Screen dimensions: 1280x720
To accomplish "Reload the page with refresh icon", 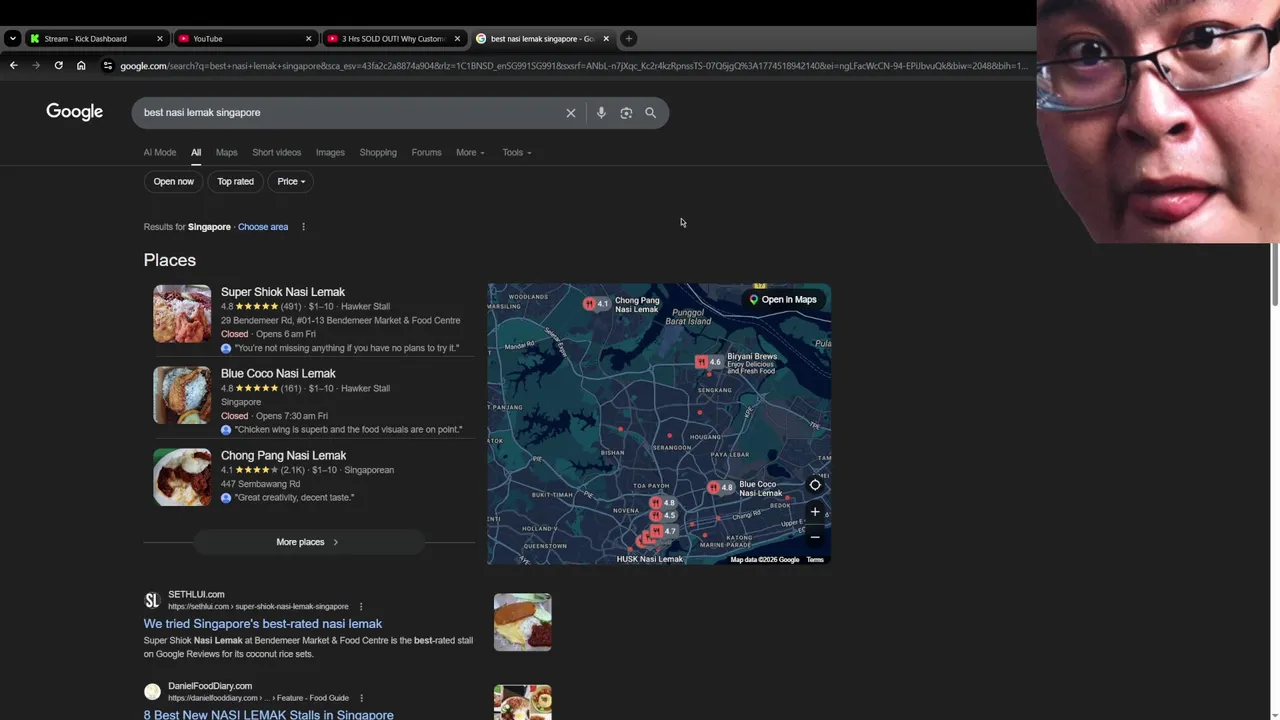I will tap(58, 66).
